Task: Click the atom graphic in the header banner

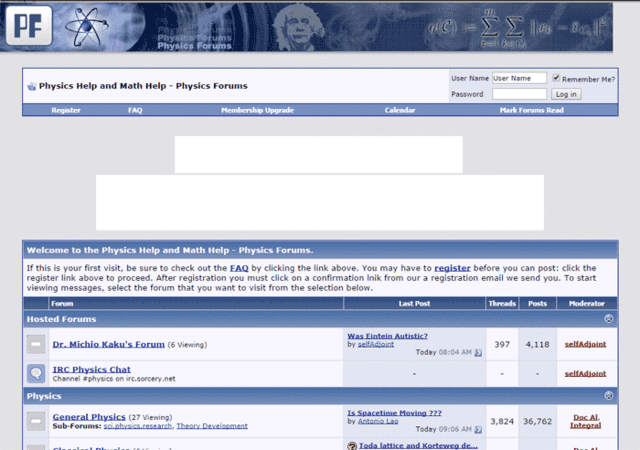Action: click(87, 27)
